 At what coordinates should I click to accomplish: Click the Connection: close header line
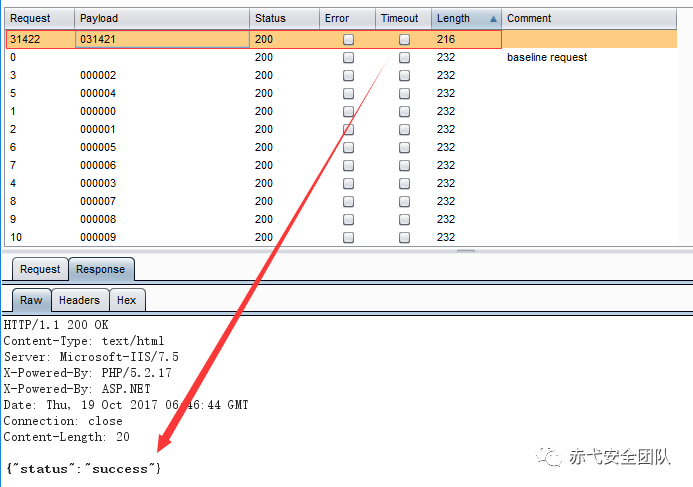(x=63, y=421)
